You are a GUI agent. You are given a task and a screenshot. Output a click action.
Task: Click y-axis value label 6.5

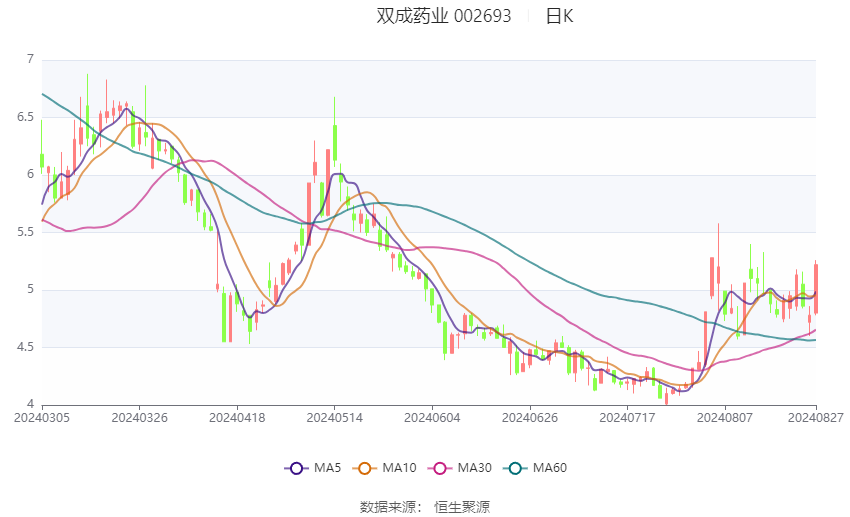[x=25, y=117]
